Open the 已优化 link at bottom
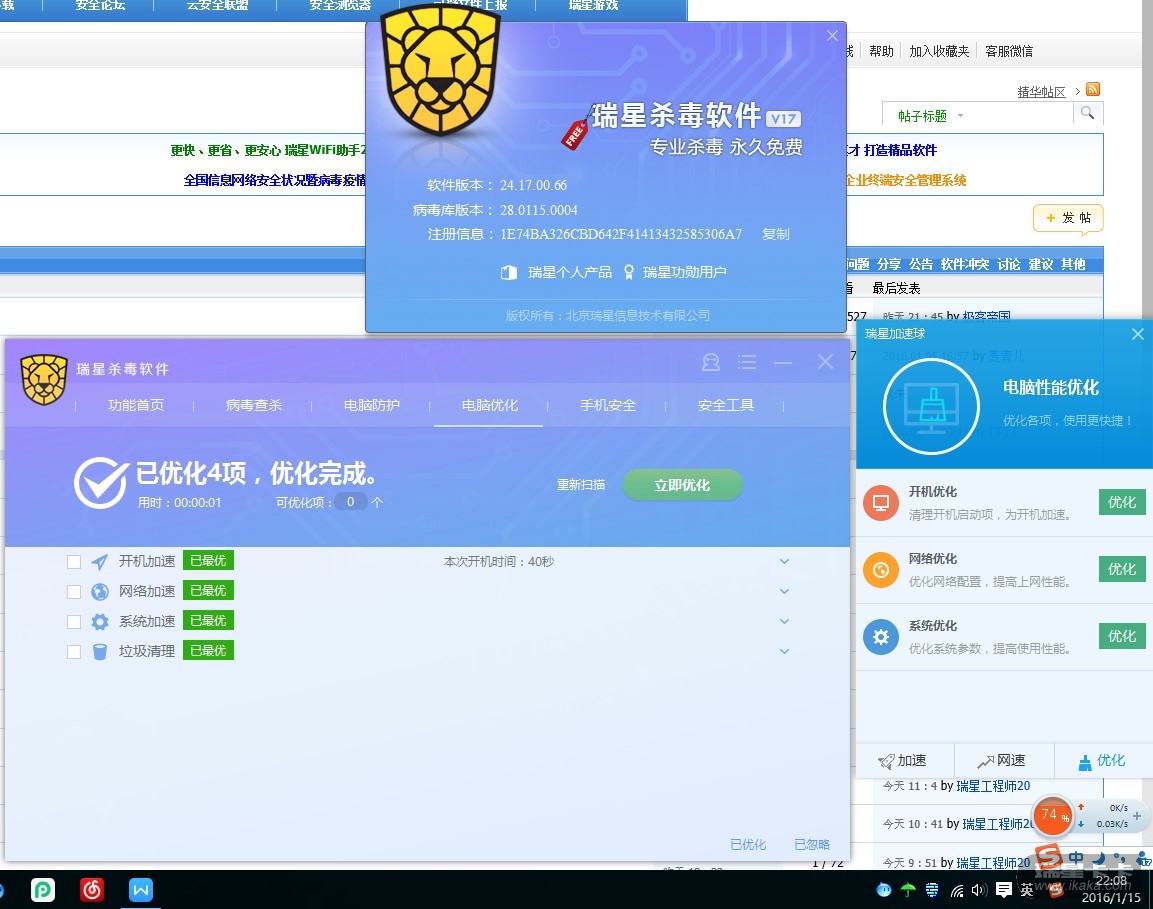1153x909 pixels. click(748, 844)
